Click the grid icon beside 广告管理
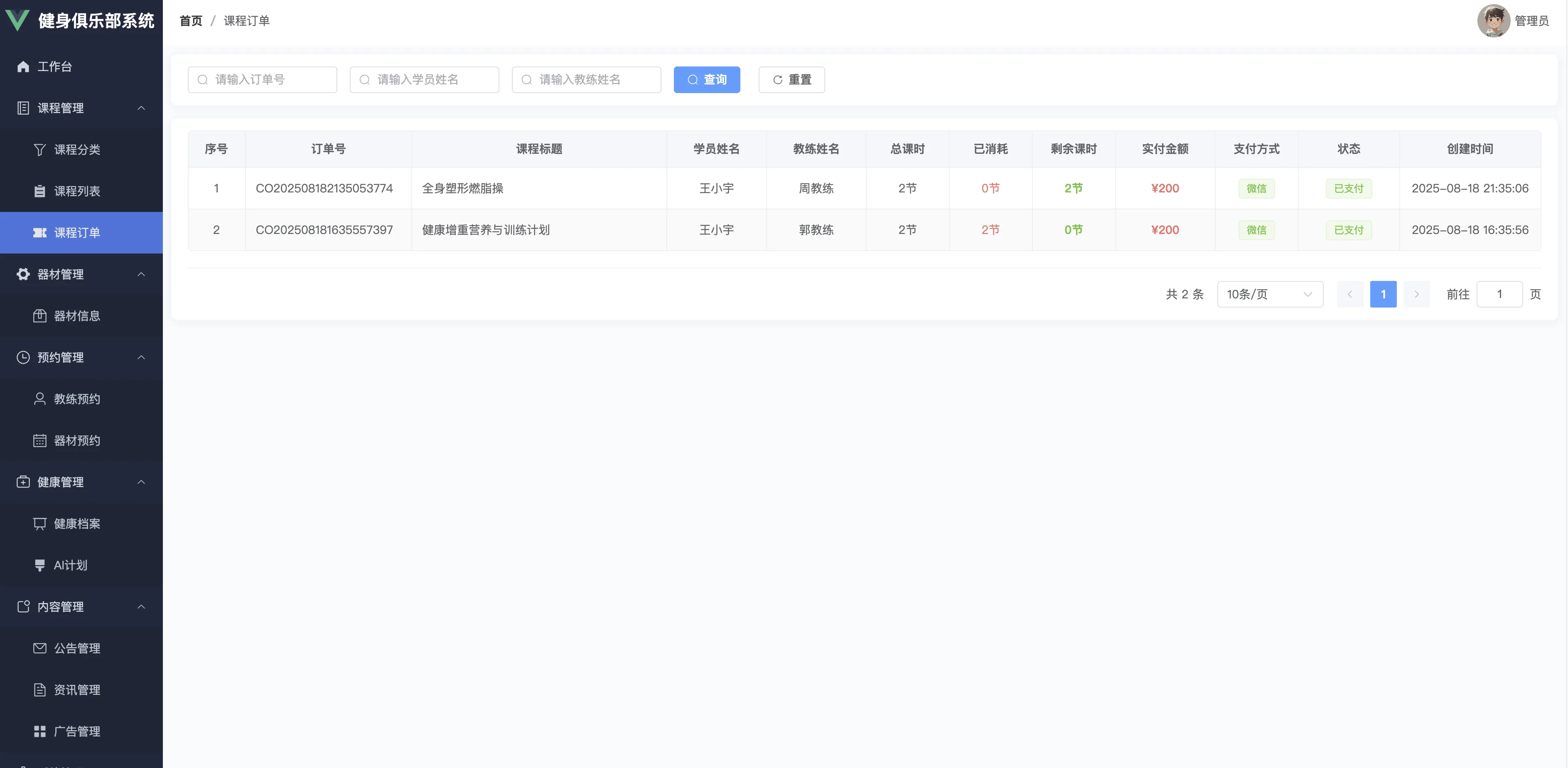 point(39,731)
